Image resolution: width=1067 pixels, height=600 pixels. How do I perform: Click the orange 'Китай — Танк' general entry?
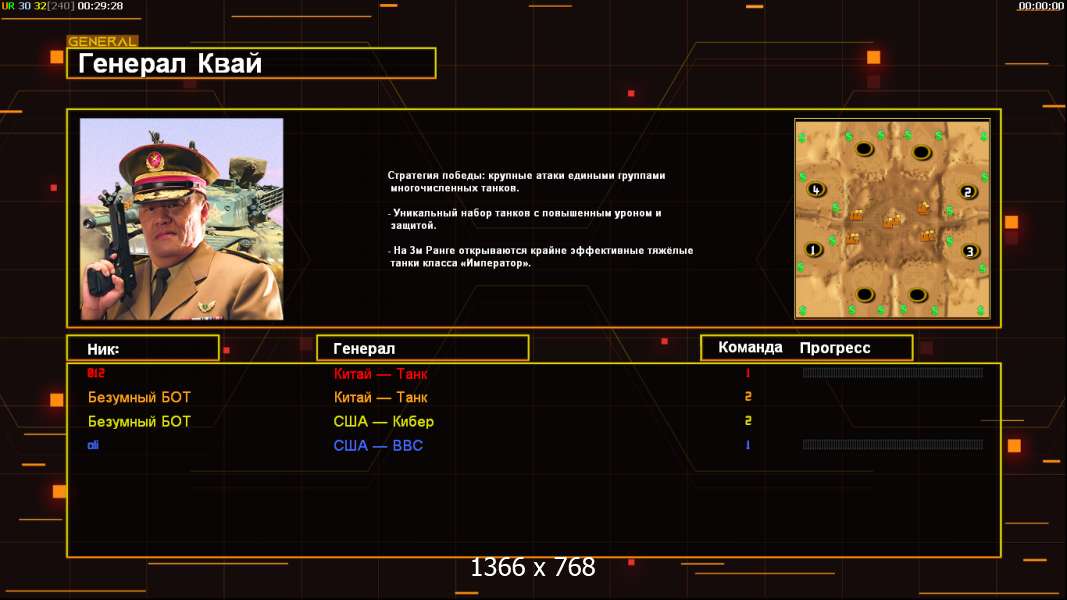tap(380, 397)
